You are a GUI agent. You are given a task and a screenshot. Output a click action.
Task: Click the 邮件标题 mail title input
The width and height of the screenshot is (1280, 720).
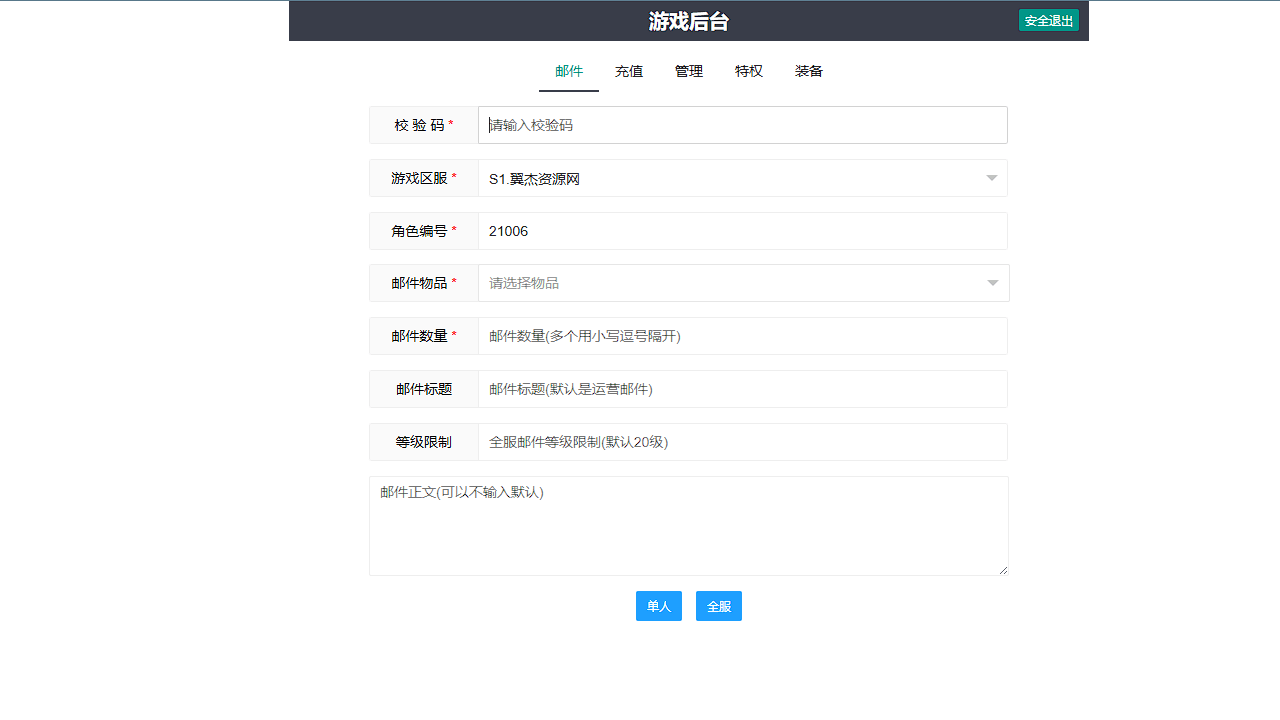(742, 388)
